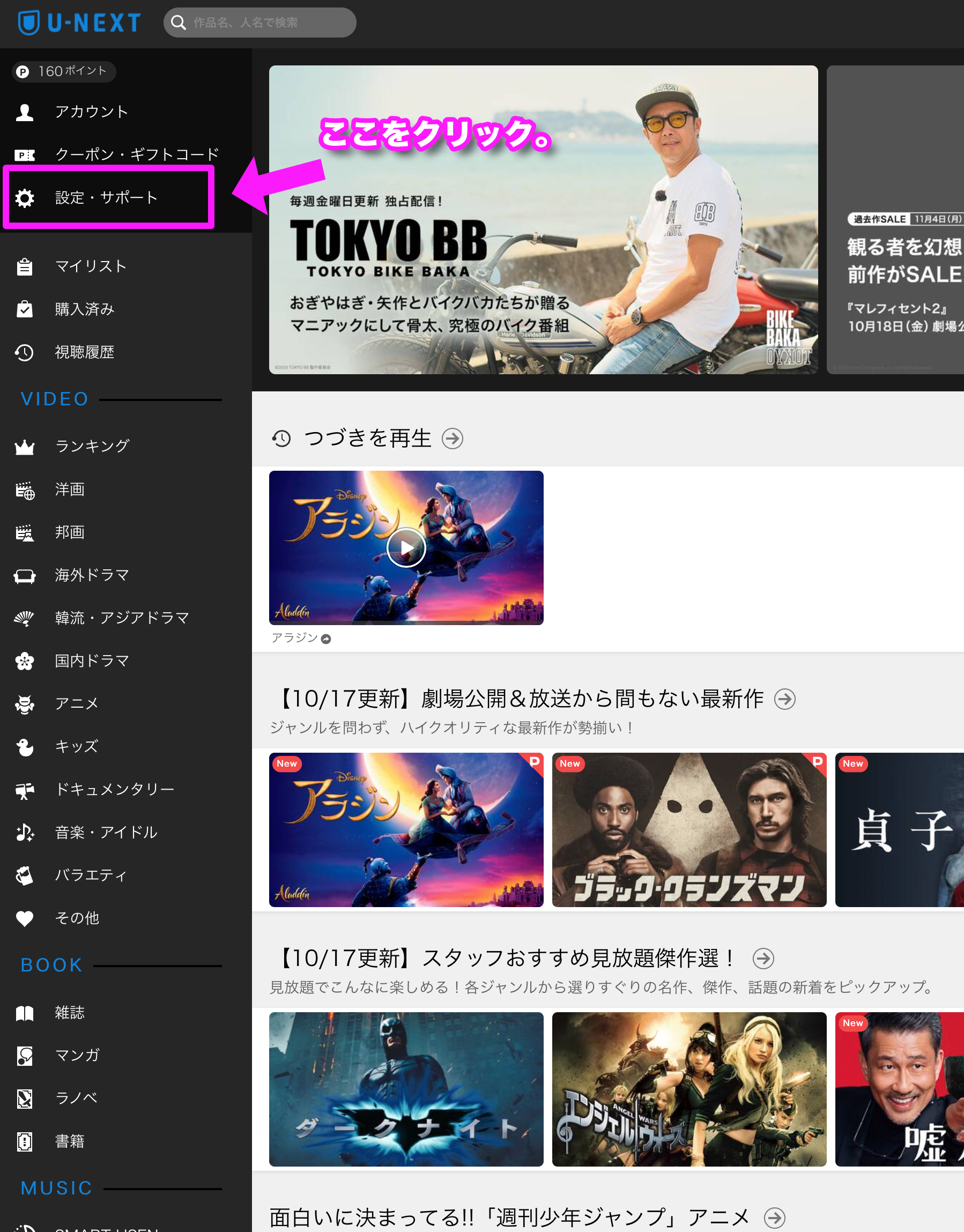Go to バラエティ category
Image resolution: width=964 pixels, height=1232 pixels.
coord(90,875)
